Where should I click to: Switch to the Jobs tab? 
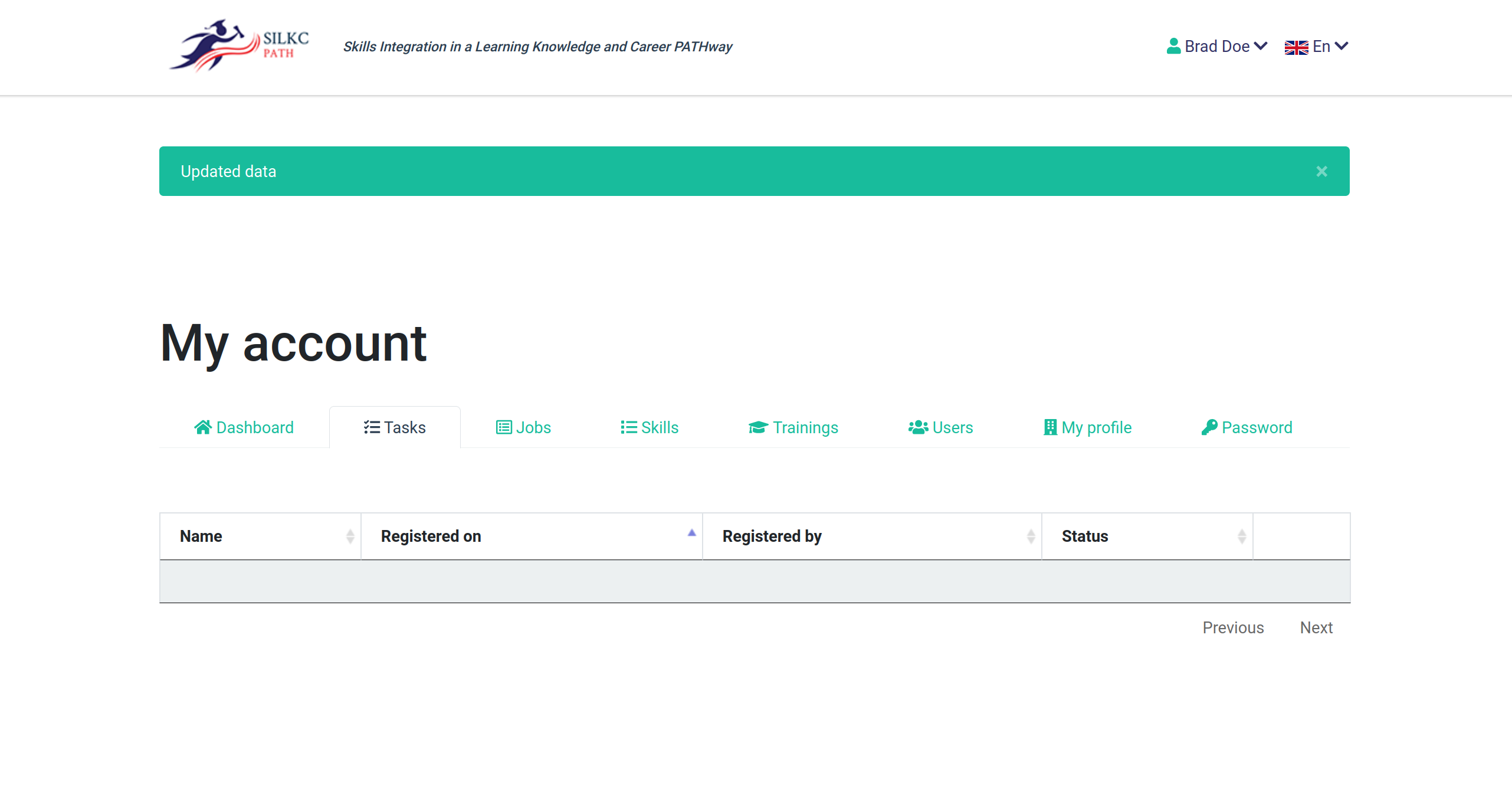click(x=523, y=427)
